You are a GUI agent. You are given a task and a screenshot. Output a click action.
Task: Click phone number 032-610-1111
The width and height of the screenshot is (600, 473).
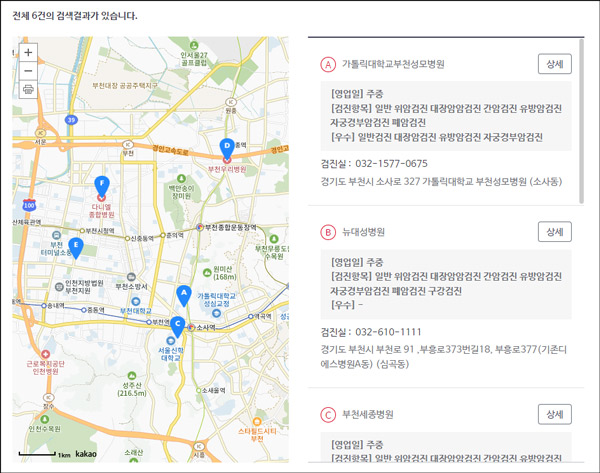click(x=388, y=332)
